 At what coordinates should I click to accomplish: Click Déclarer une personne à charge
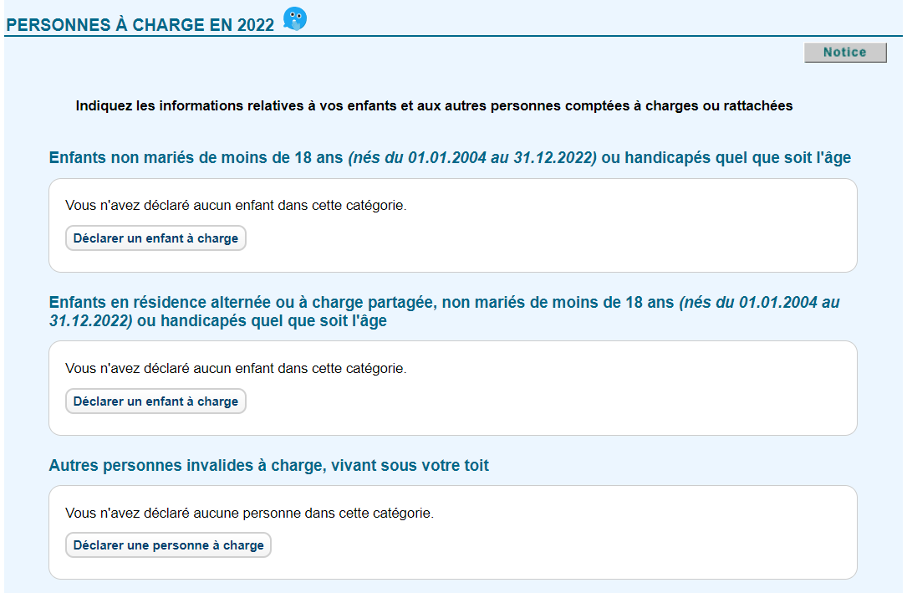pos(169,545)
